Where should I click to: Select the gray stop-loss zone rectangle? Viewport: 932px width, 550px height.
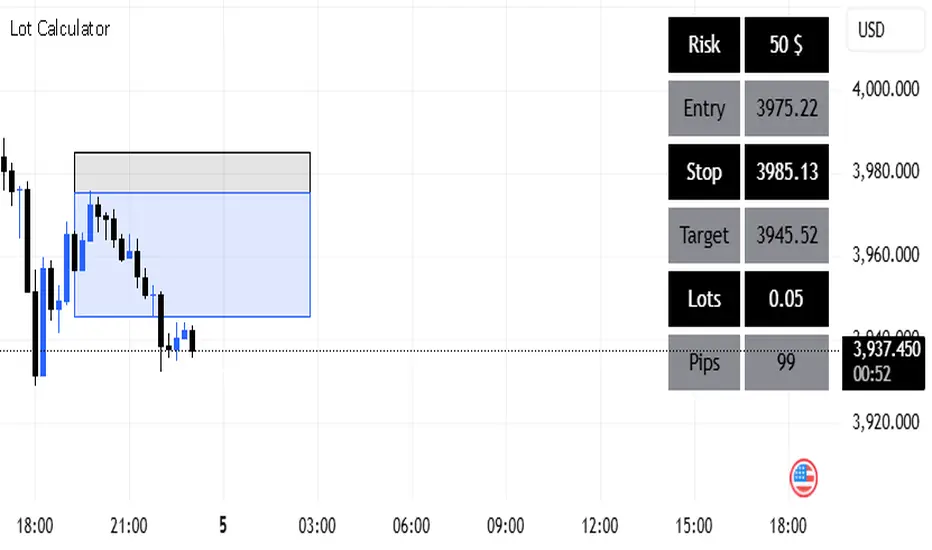point(192,171)
